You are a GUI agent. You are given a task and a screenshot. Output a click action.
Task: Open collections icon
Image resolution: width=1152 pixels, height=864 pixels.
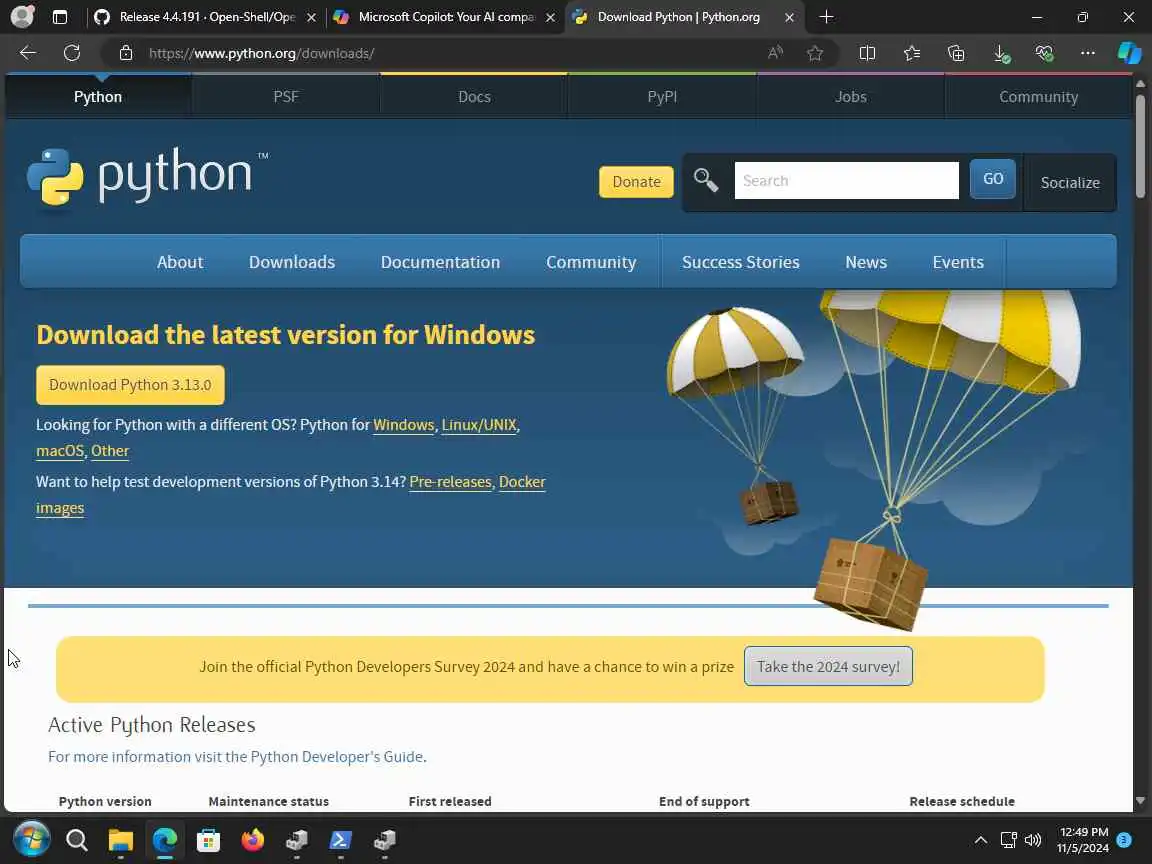956,53
